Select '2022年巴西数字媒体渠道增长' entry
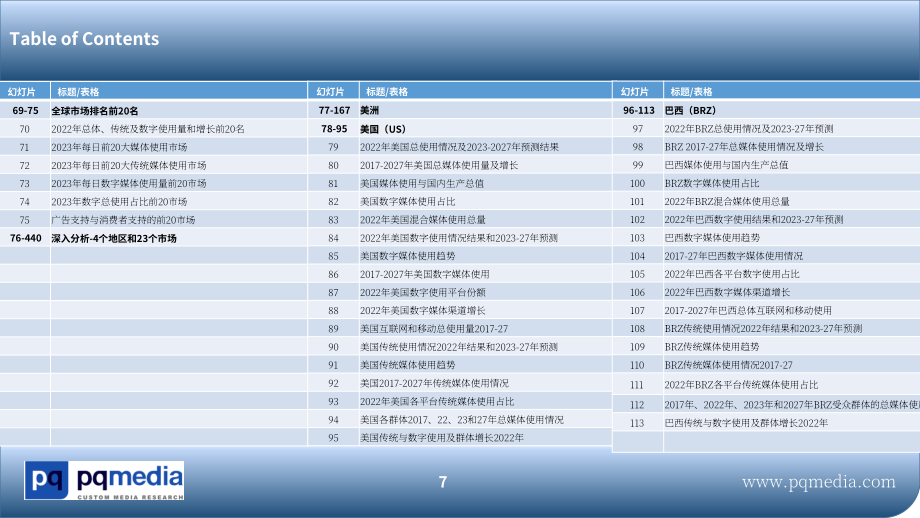 tap(727, 292)
